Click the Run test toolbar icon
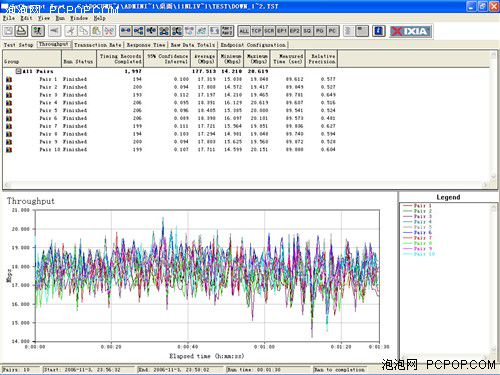Image resolution: width=500 pixels, height=375 pixels. coord(38,31)
